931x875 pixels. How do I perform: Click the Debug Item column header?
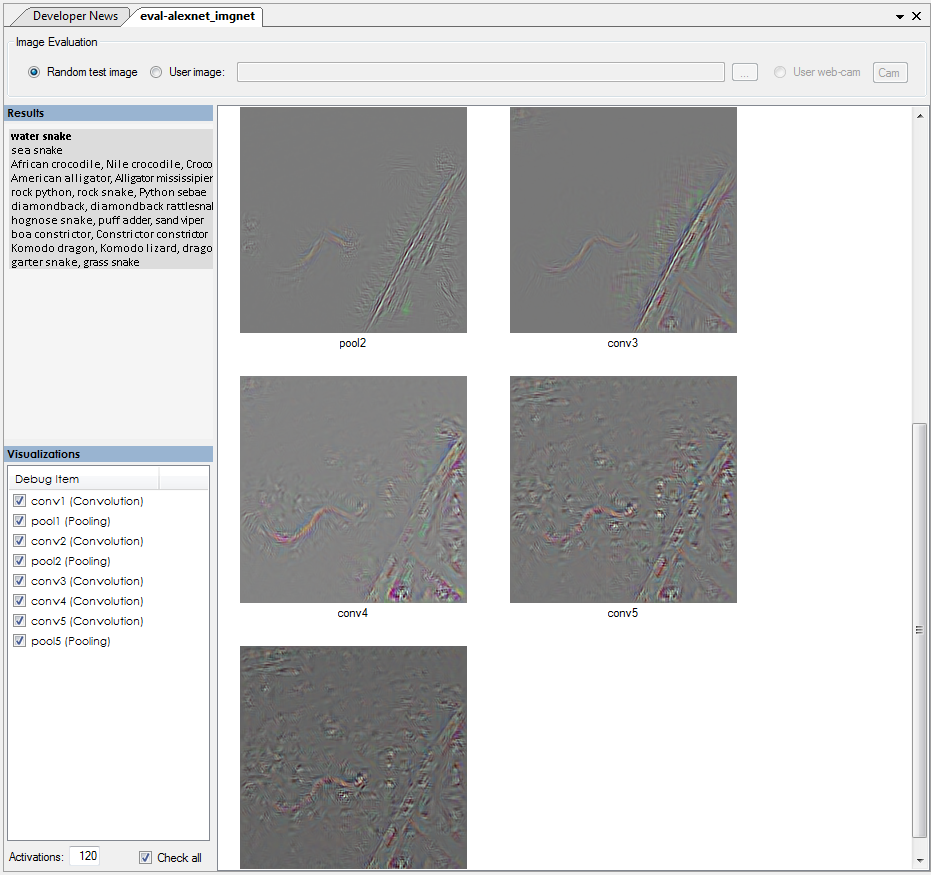pyautogui.click(x=83, y=478)
